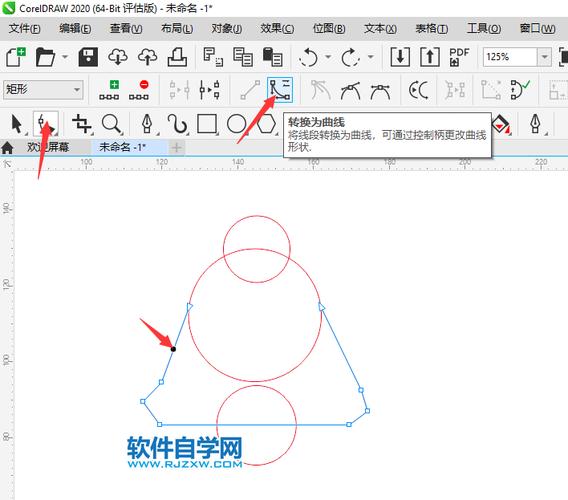The width and height of the screenshot is (568, 500).
Task: Open the 对象(J) menu
Action: (227, 28)
